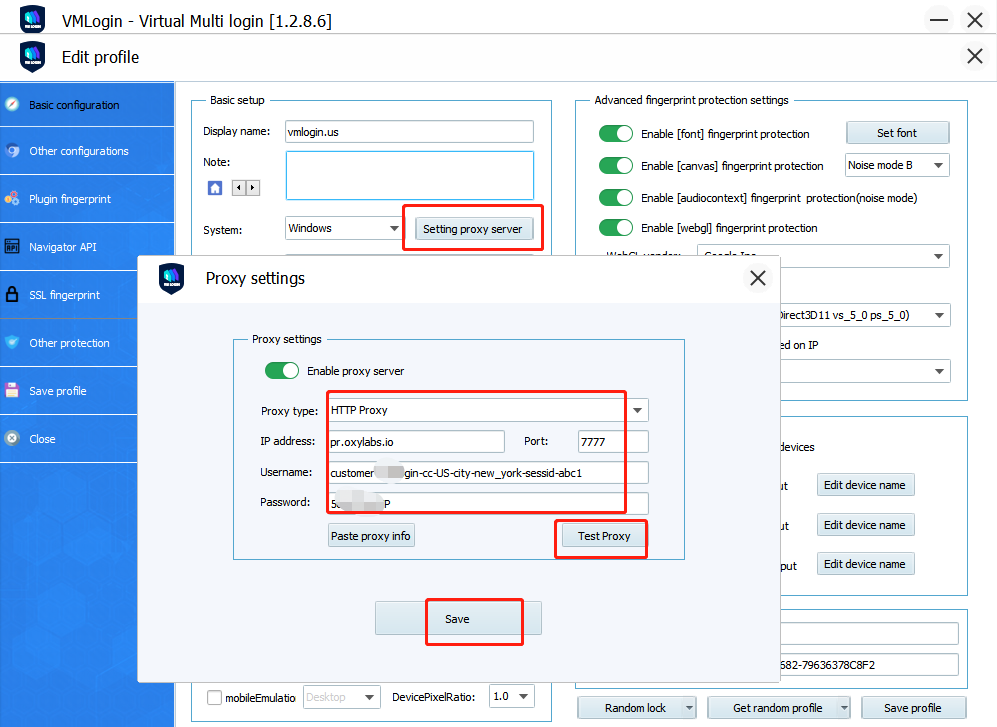
Task: Minimize the VMLogin main window
Action: point(939,20)
